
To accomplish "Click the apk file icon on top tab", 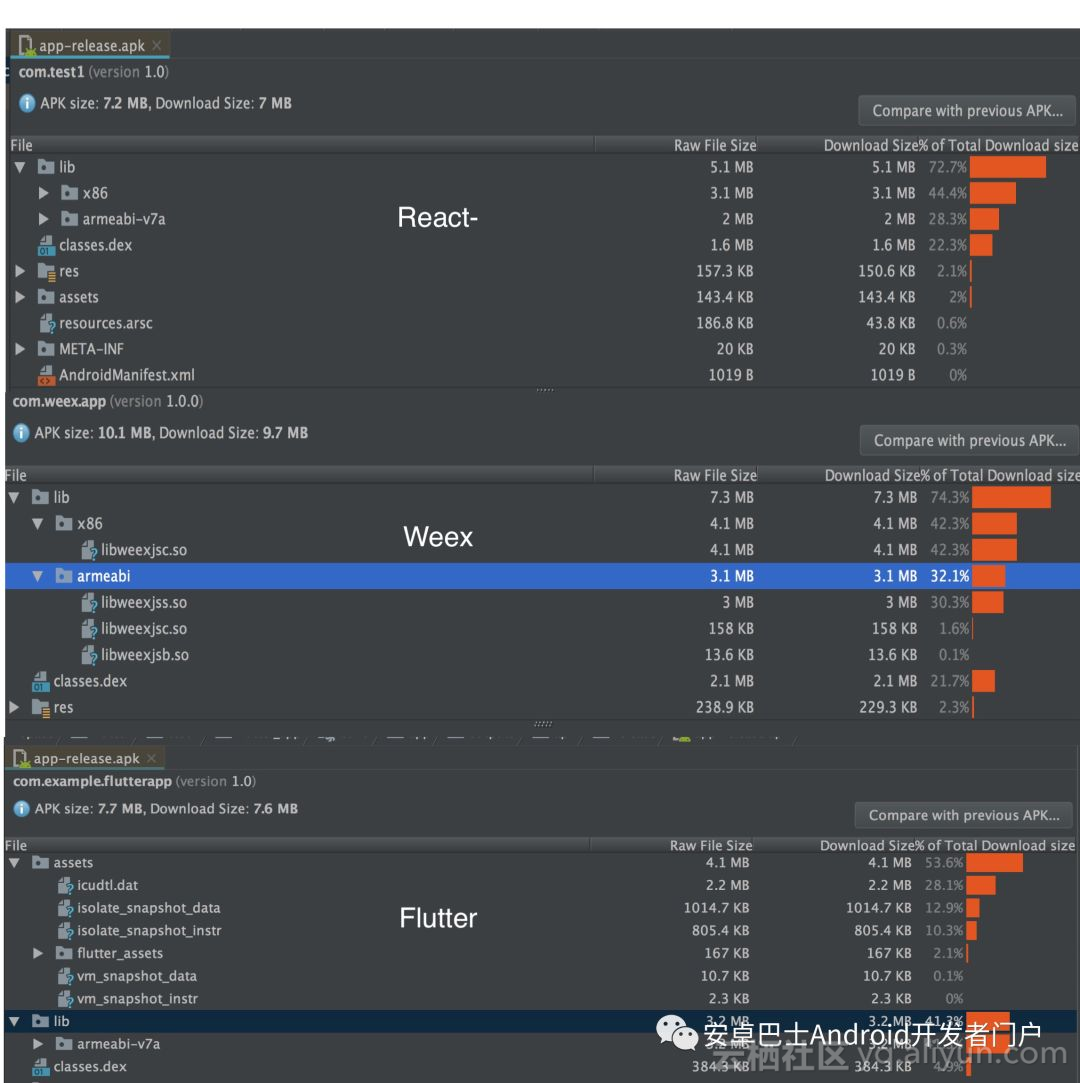I will pos(27,46).
